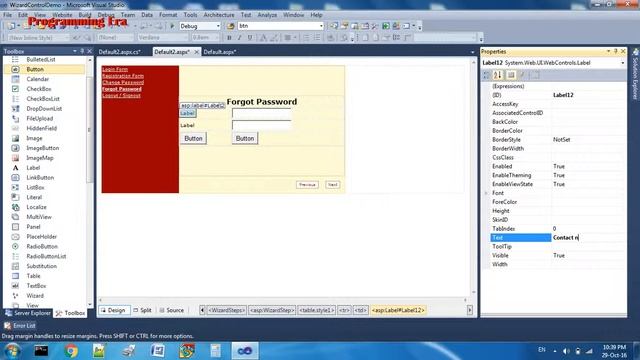The width and height of the screenshot is (640, 360).
Task: Choose the CheckBoxList control in Toolbox
Action: pyautogui.click(x=44, y=99)
